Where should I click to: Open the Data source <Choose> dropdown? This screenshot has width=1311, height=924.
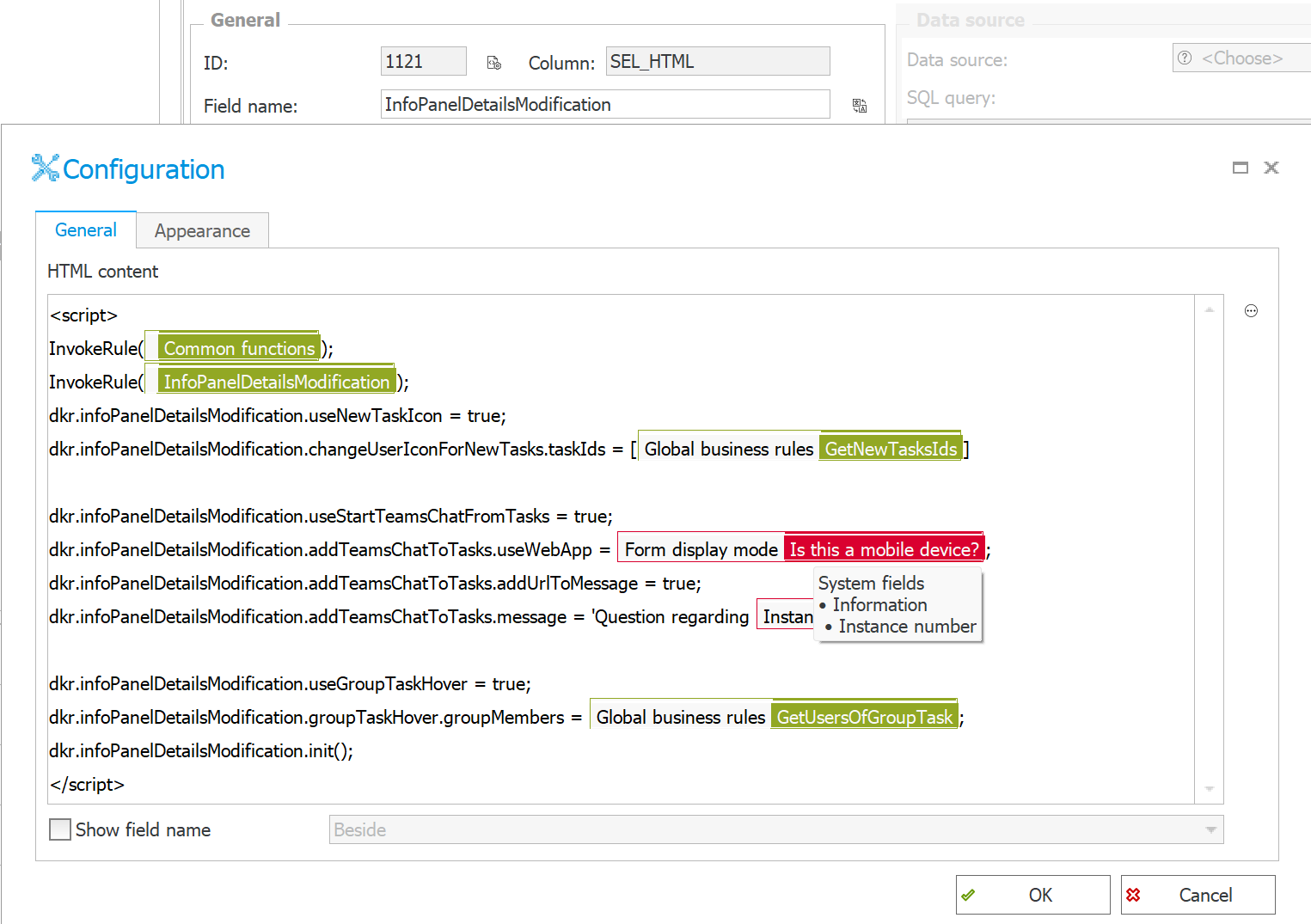click(1241, 58)
